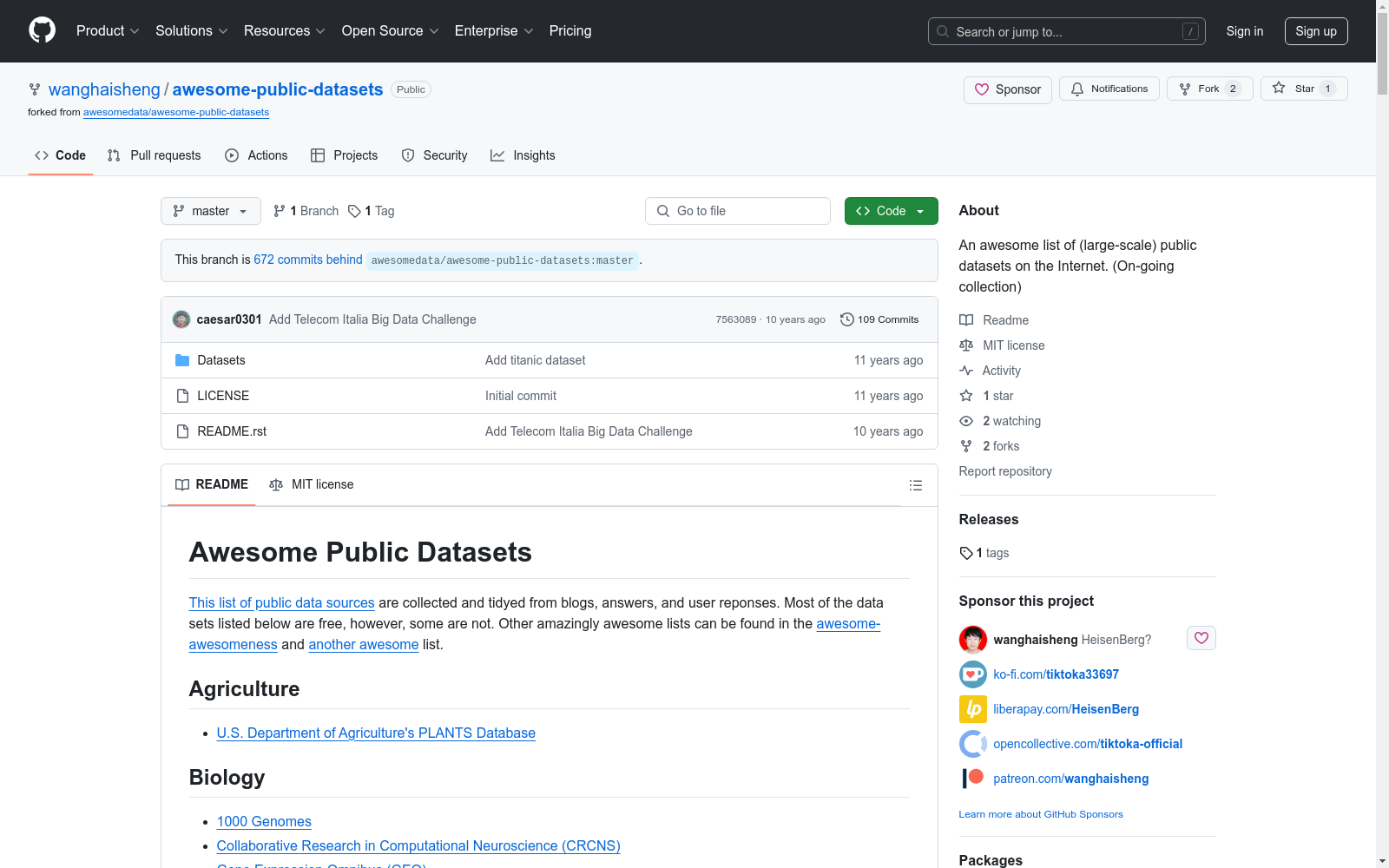1389x868 pixels.
Task: Open the caesar0301 author link
Action: click(x=229, y=319)
